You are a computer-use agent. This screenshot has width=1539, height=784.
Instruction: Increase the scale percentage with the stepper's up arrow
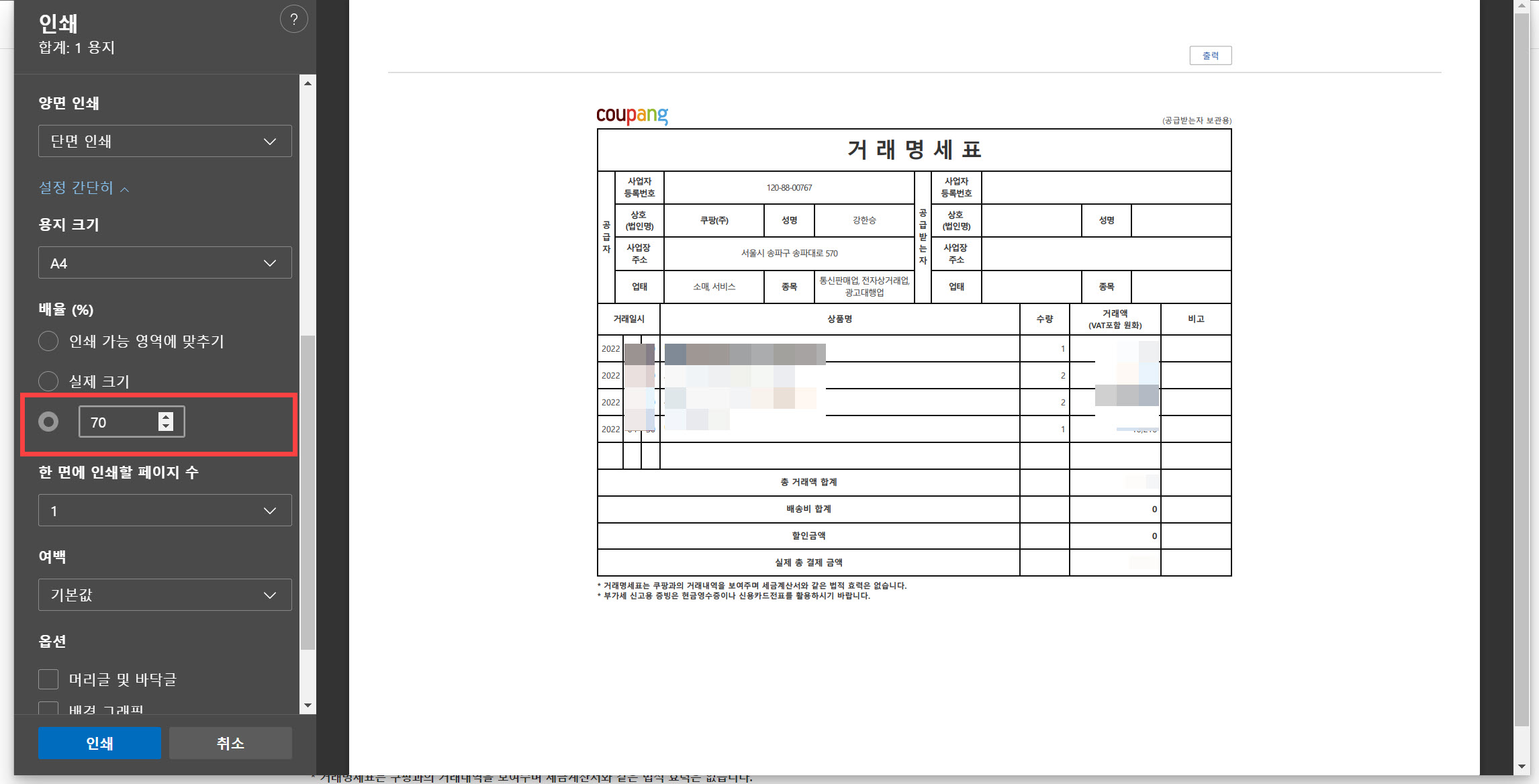coord(165,416)
